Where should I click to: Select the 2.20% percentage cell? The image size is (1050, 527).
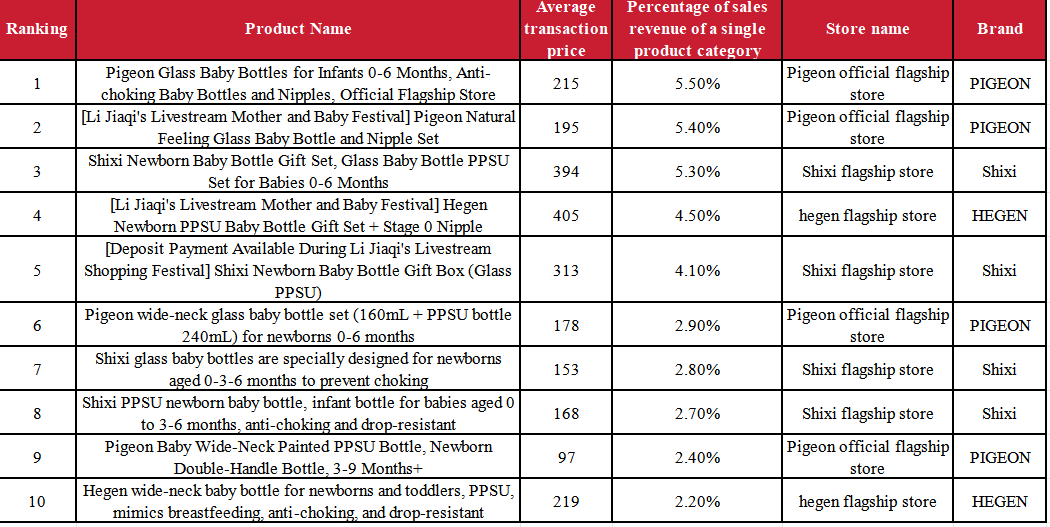[x=697, y=501]
